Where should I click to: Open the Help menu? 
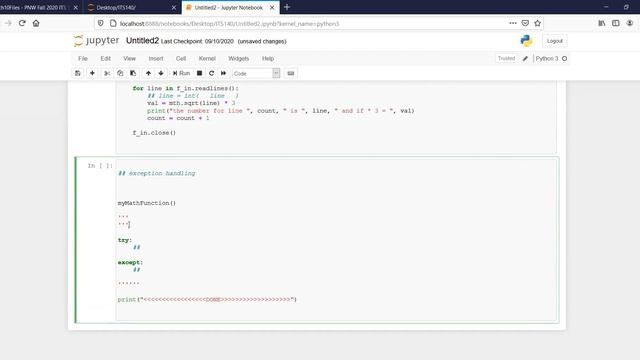(x=268, y=58)
